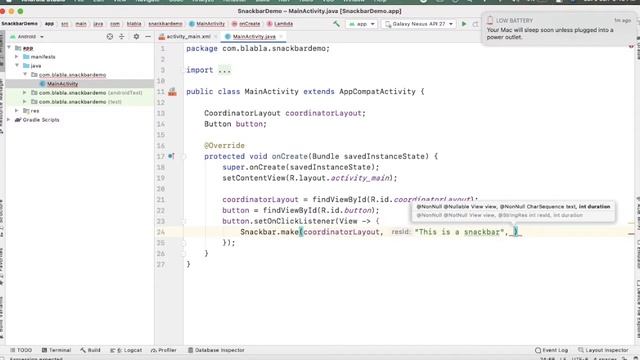This screenshot has width=640, height=360.
Task: Click the MainActivity breadcrumb
Action: coord(207,24)
